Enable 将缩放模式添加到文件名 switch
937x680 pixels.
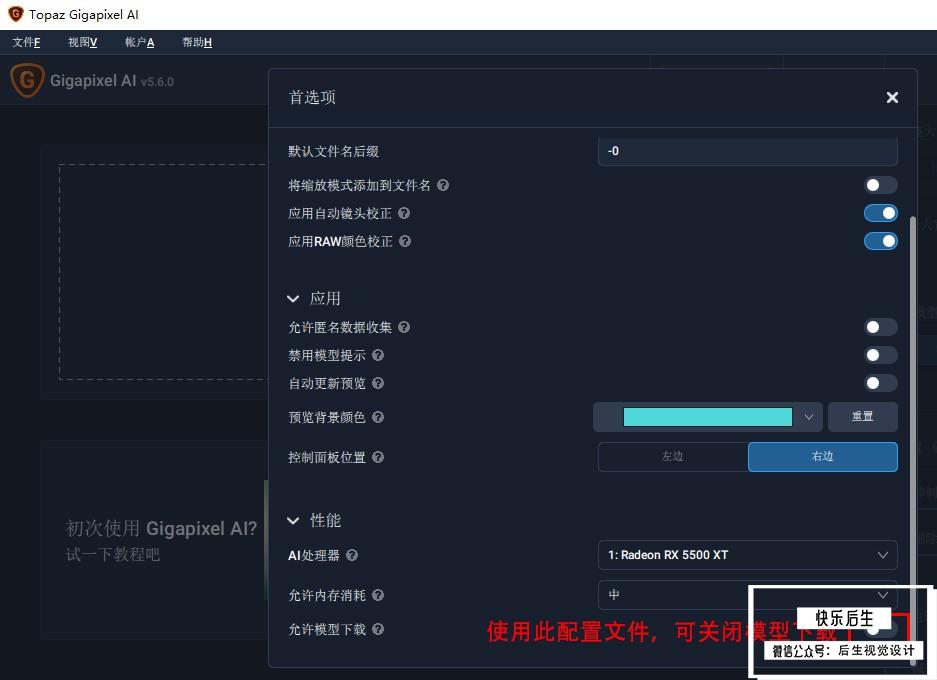(880, 185)
